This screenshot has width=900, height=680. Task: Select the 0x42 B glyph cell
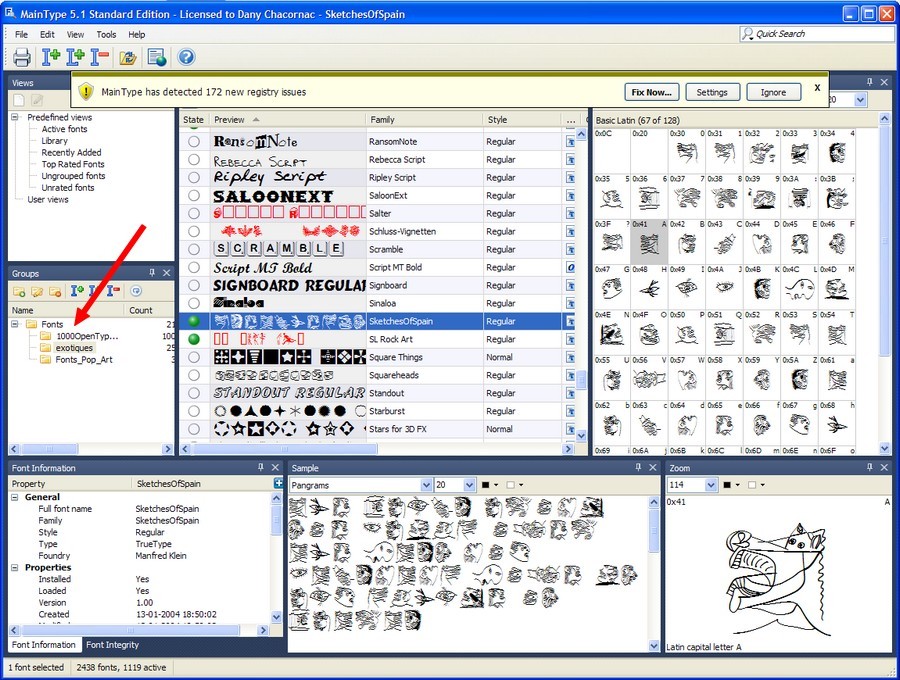tap(686, 242)
